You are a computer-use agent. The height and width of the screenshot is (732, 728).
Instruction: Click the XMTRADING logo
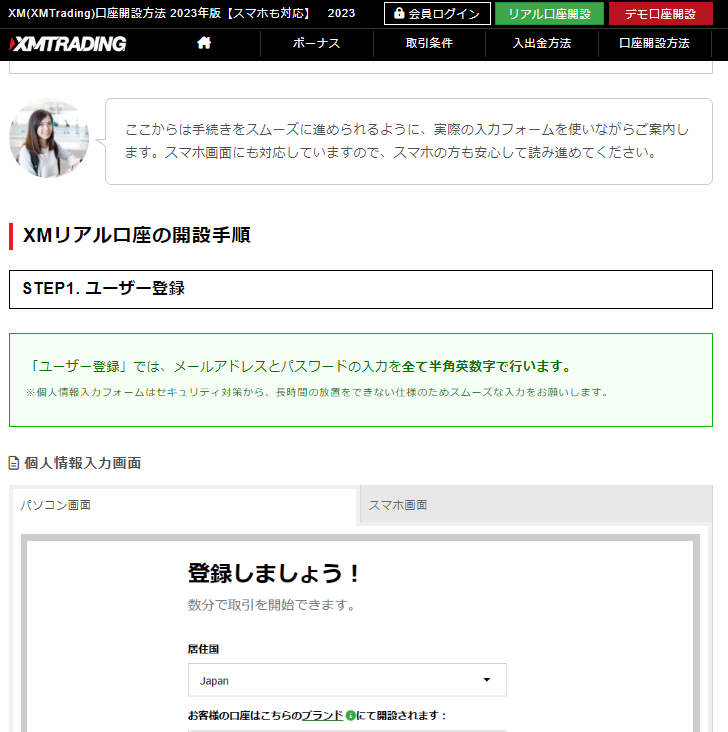click(x=68, y=44)
